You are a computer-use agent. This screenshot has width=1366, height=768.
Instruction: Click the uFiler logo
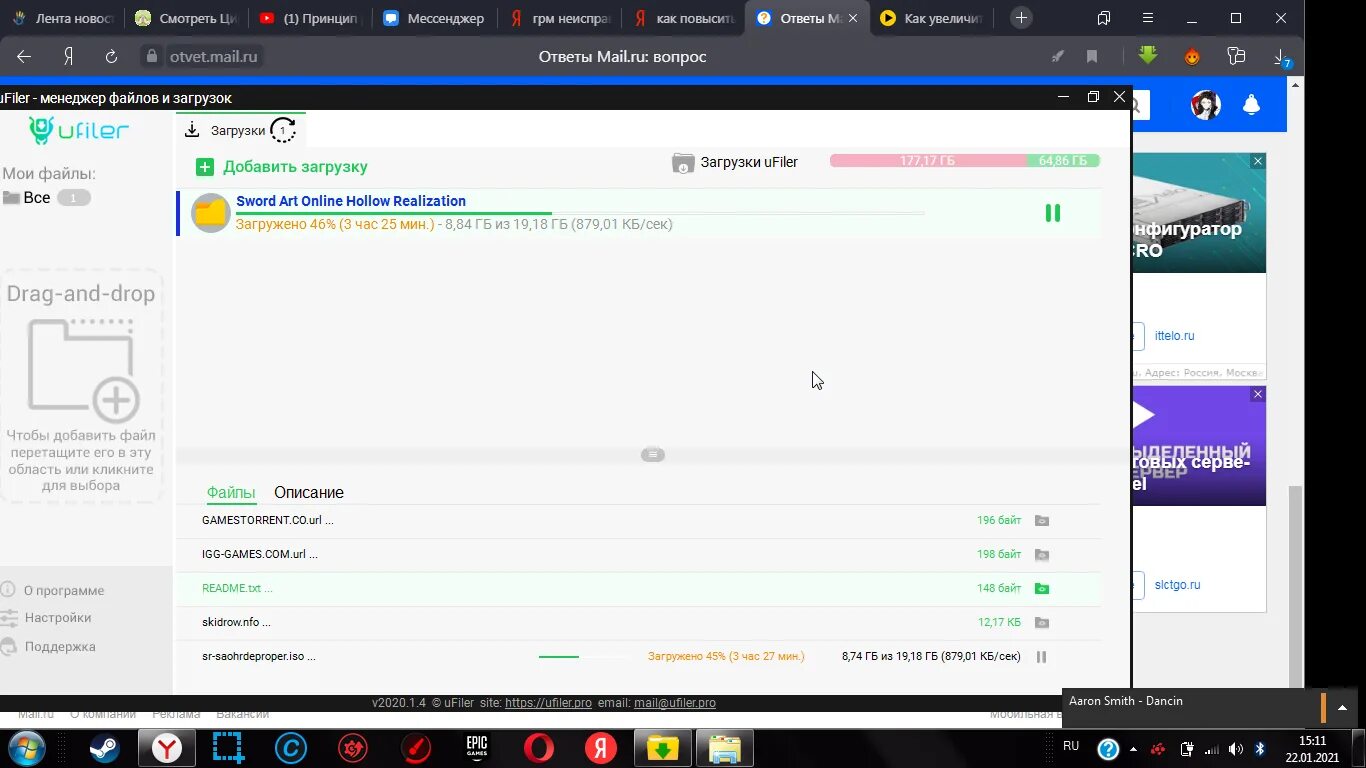pos(79,130)
